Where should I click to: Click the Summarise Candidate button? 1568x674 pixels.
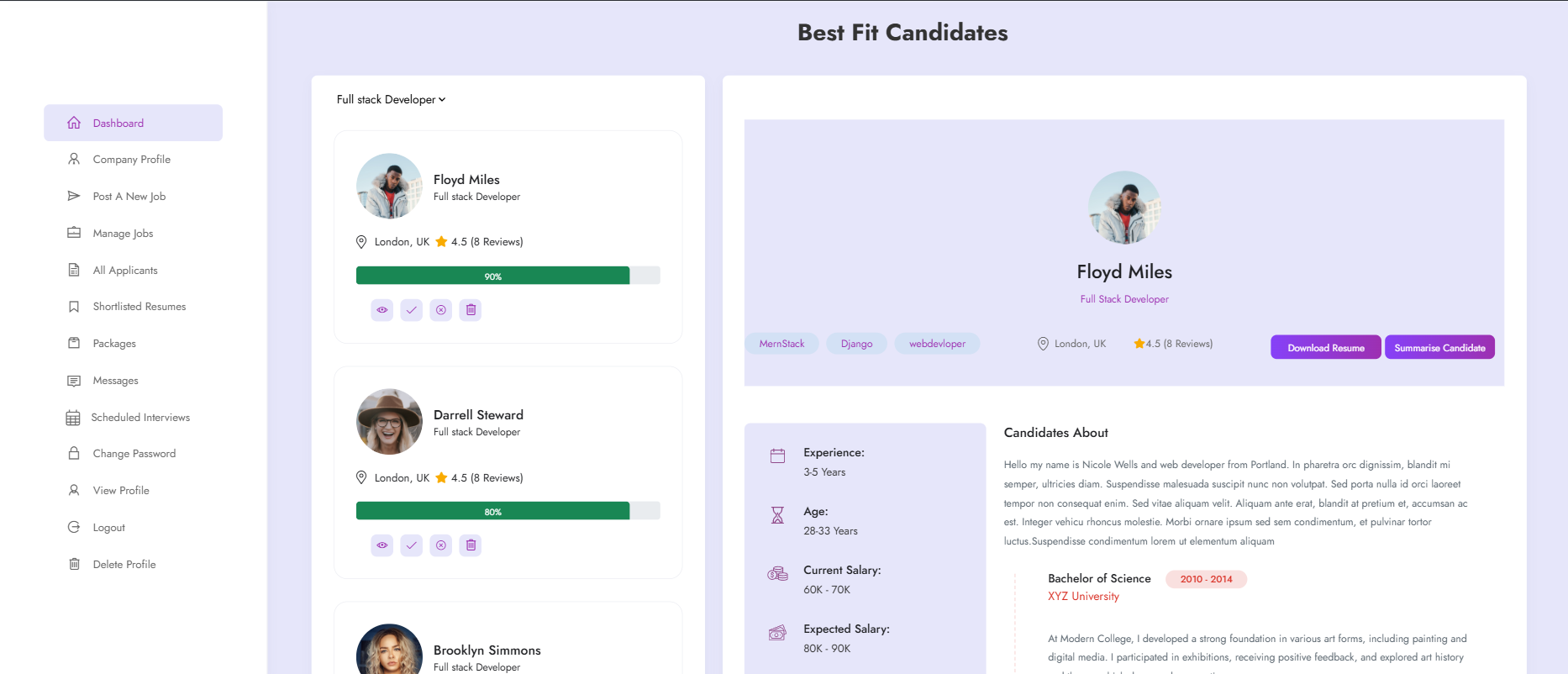1439,347
